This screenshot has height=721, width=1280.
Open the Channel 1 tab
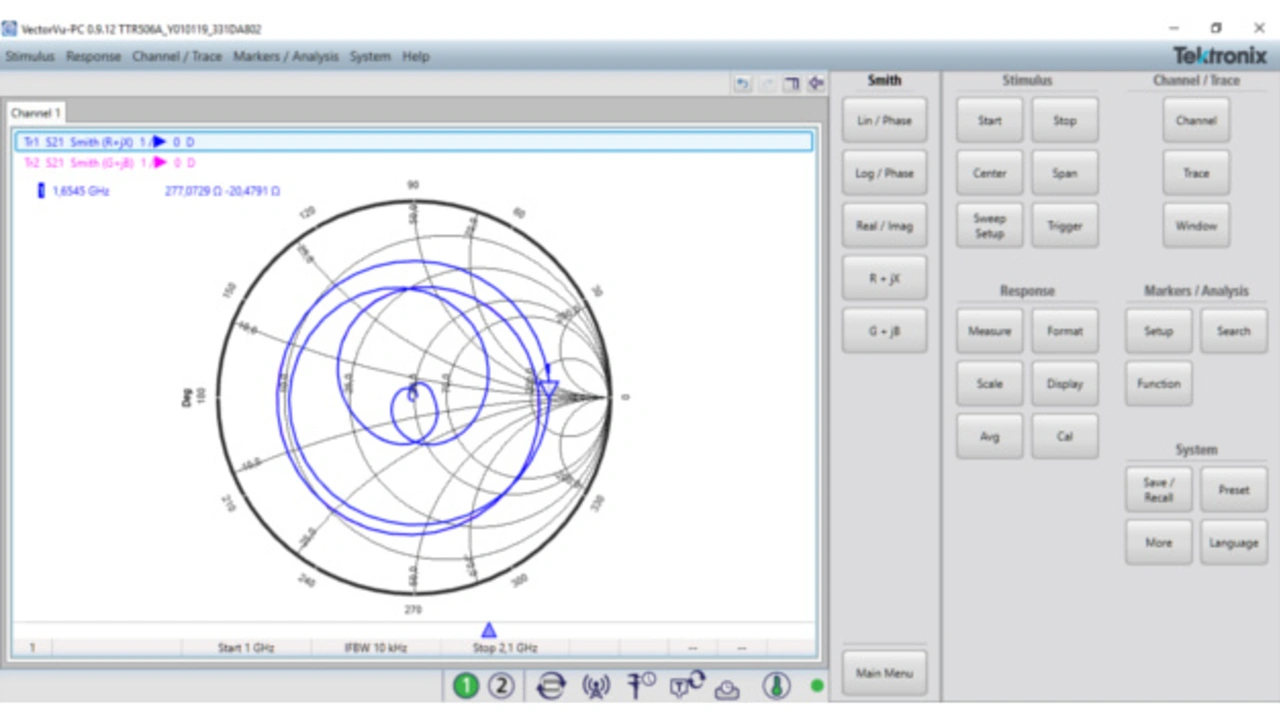click(36, 113)
